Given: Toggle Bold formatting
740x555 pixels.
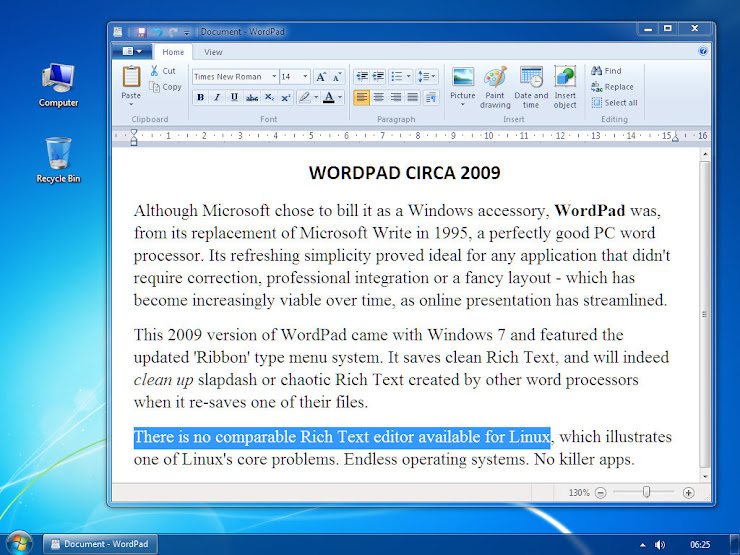Looking at the screenshot, I should (201, 97).
